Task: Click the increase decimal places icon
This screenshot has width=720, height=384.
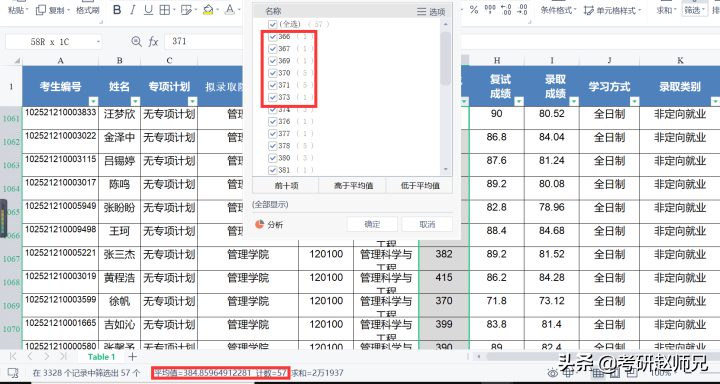Action: pos(506,10)
